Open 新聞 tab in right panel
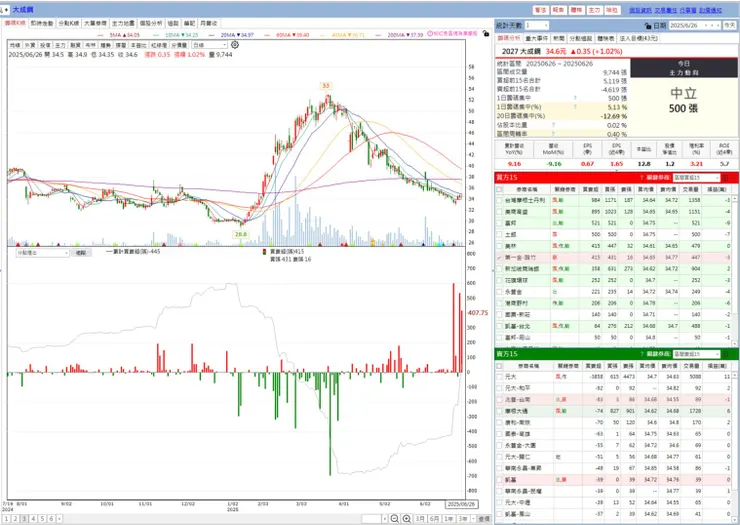The image size is (740, 525). pyautogui.click(x=559, y=38)
